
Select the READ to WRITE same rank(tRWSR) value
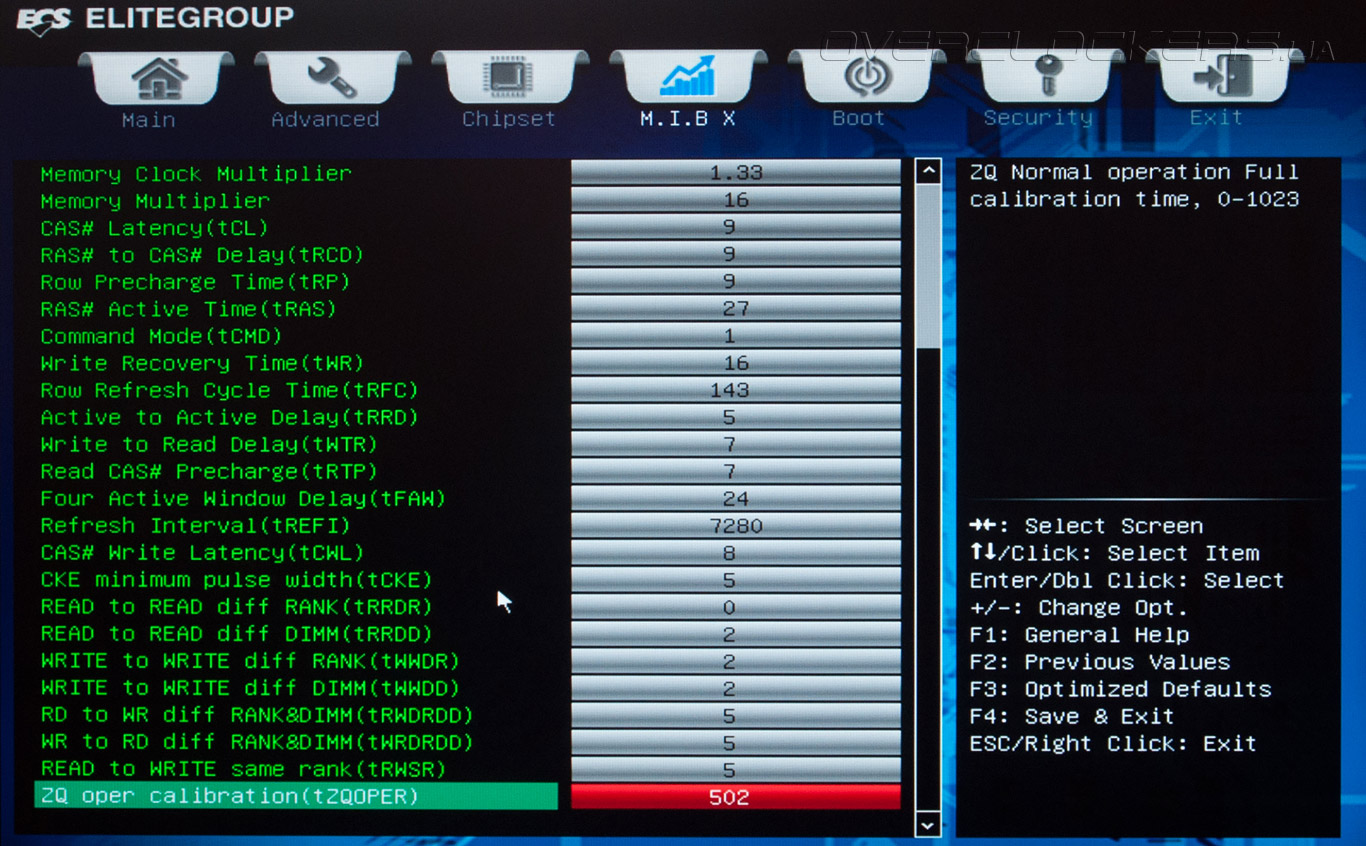coord(736,769)
